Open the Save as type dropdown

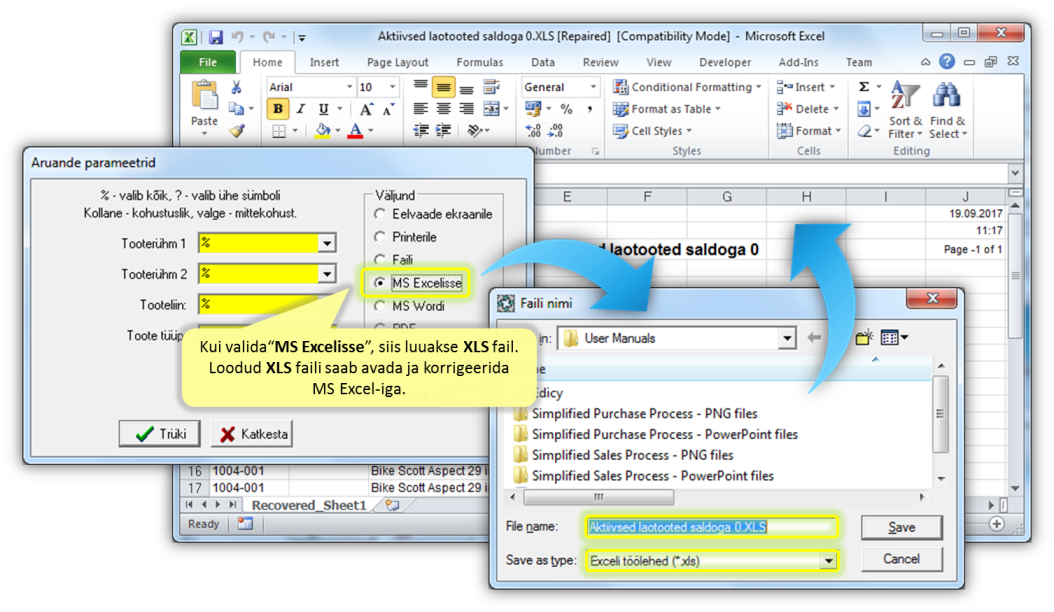tap(828, 561)
